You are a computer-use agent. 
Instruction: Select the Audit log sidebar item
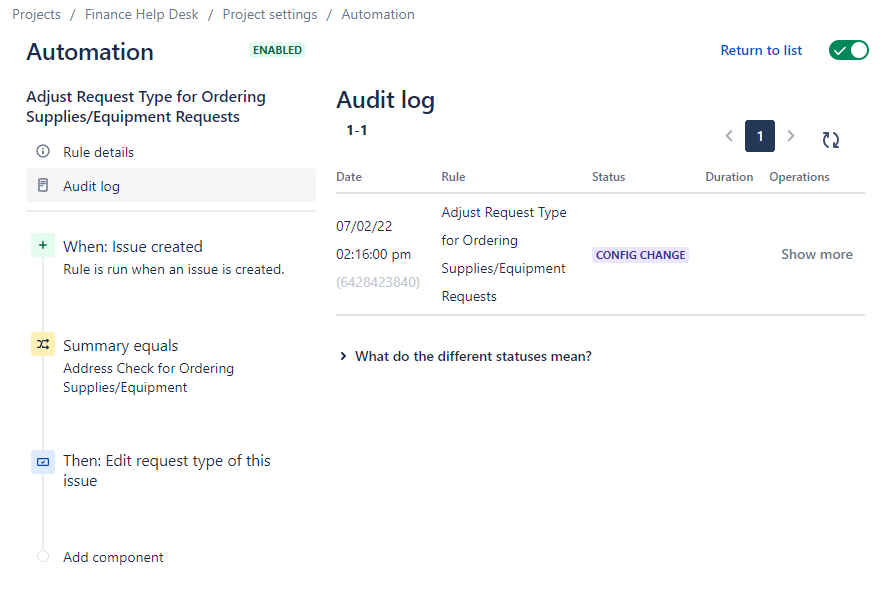[x=171, y=185]
